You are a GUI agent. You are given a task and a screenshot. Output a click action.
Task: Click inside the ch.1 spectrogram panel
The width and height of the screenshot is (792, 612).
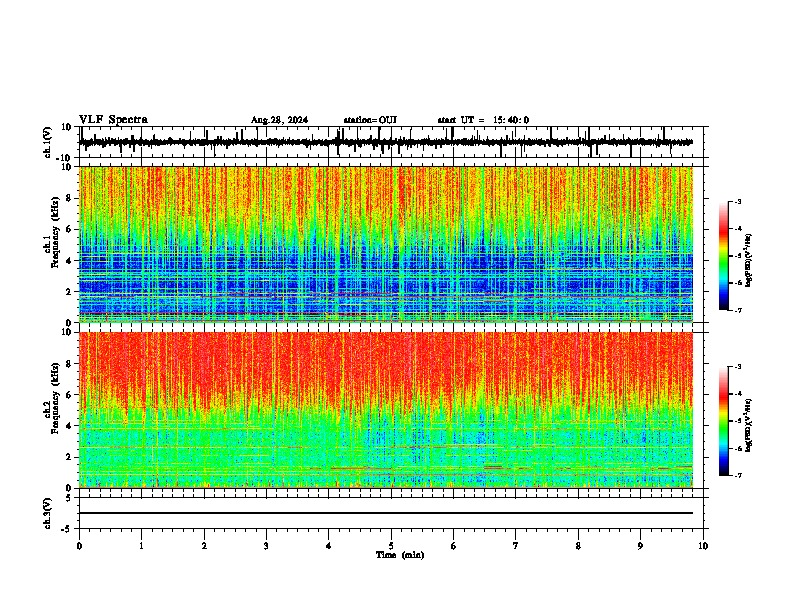click(386, 244)
